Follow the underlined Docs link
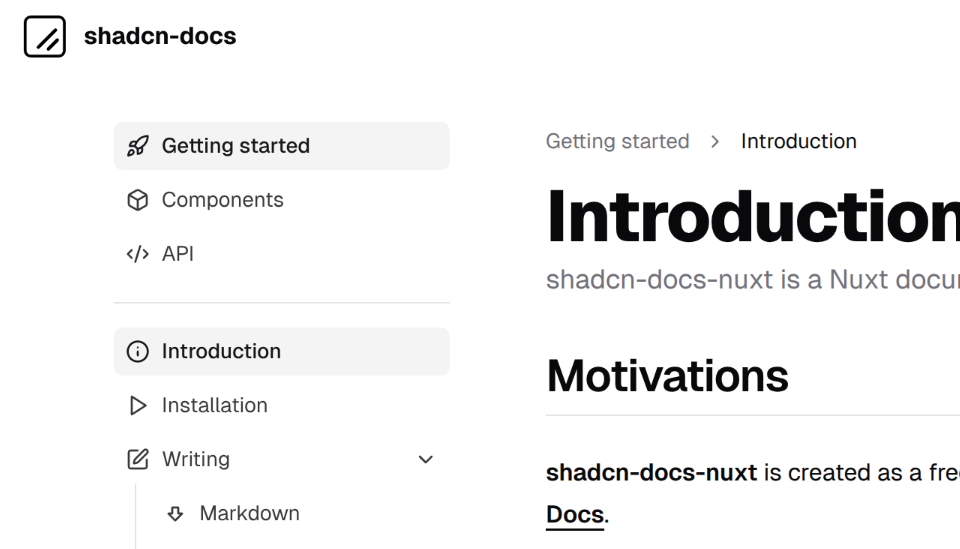Image resolution: width=960 pixels, height=549 pixels. pyautogui.click(x=575, y=515)
